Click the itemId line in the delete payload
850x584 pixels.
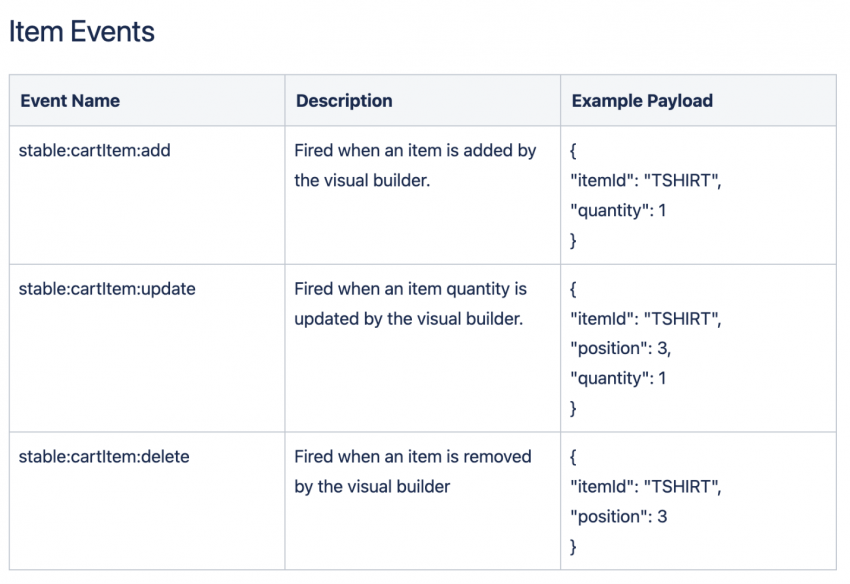coord(645,487)
